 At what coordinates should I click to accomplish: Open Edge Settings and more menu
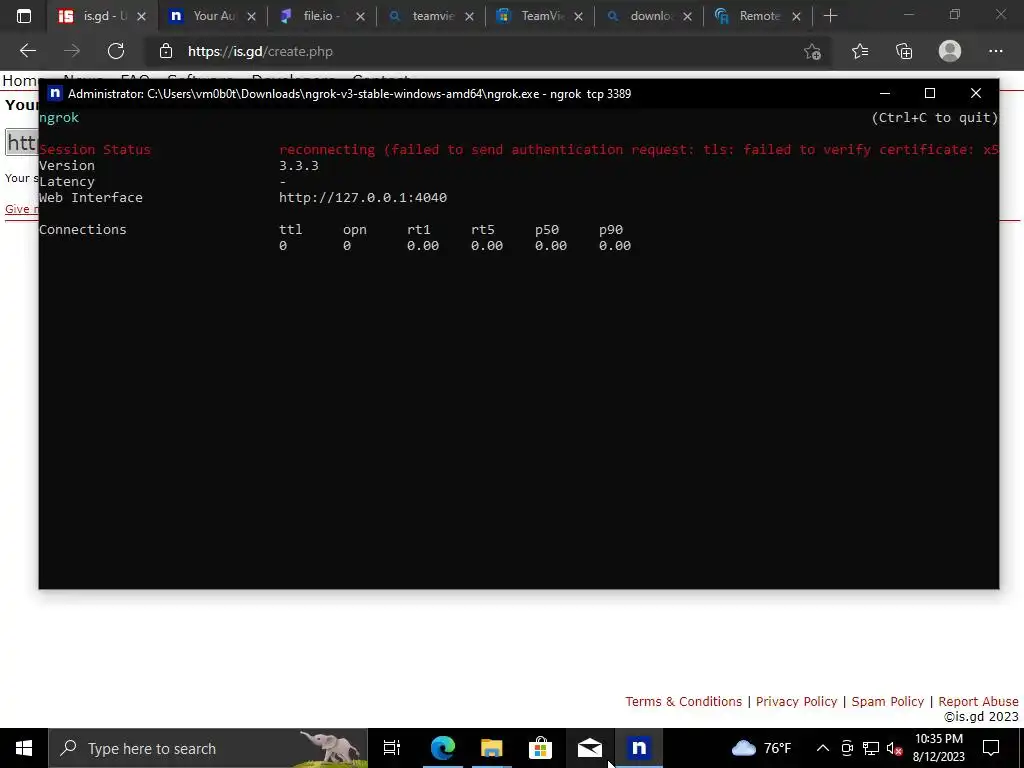(995, 51)
